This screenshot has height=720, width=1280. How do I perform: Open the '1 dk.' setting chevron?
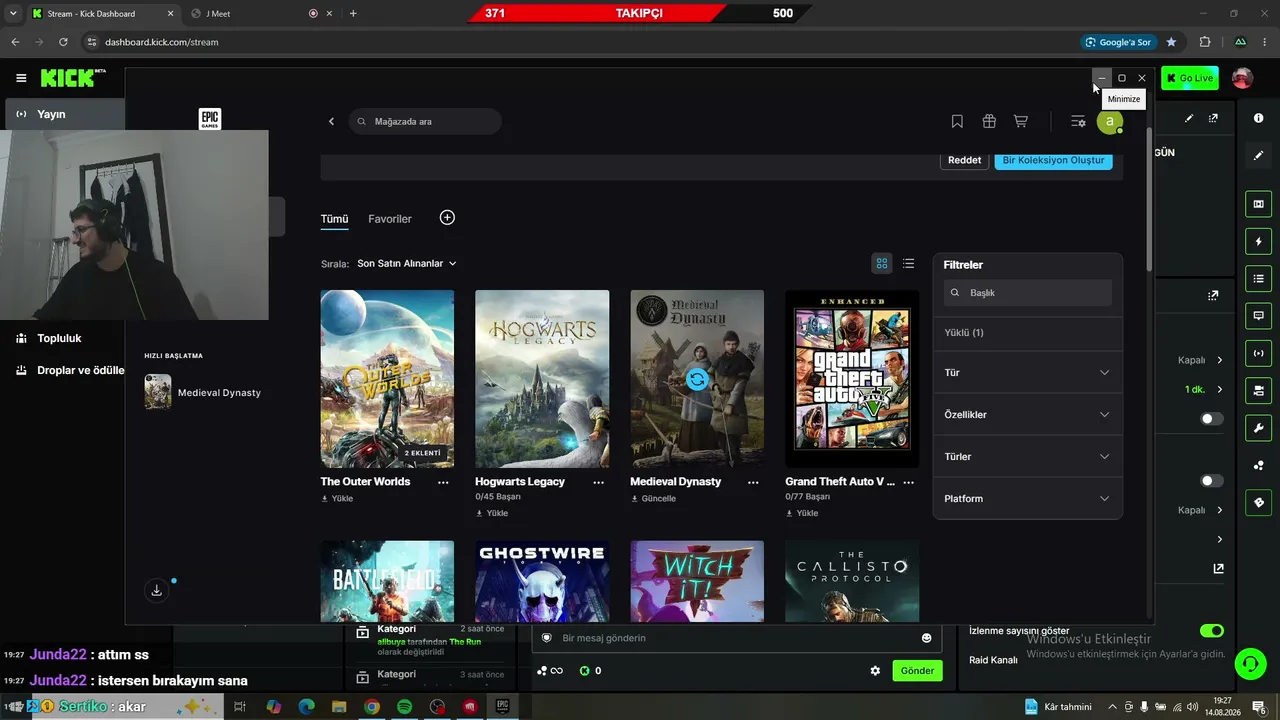pyautogui.click(x=1219, y=389)
